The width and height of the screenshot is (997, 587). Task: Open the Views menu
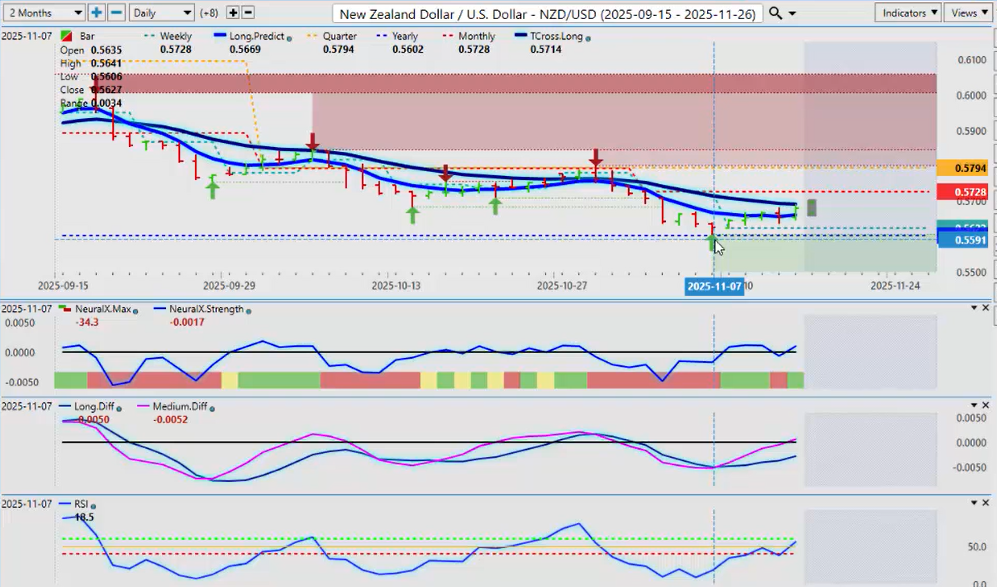click(x=968, y=13)
